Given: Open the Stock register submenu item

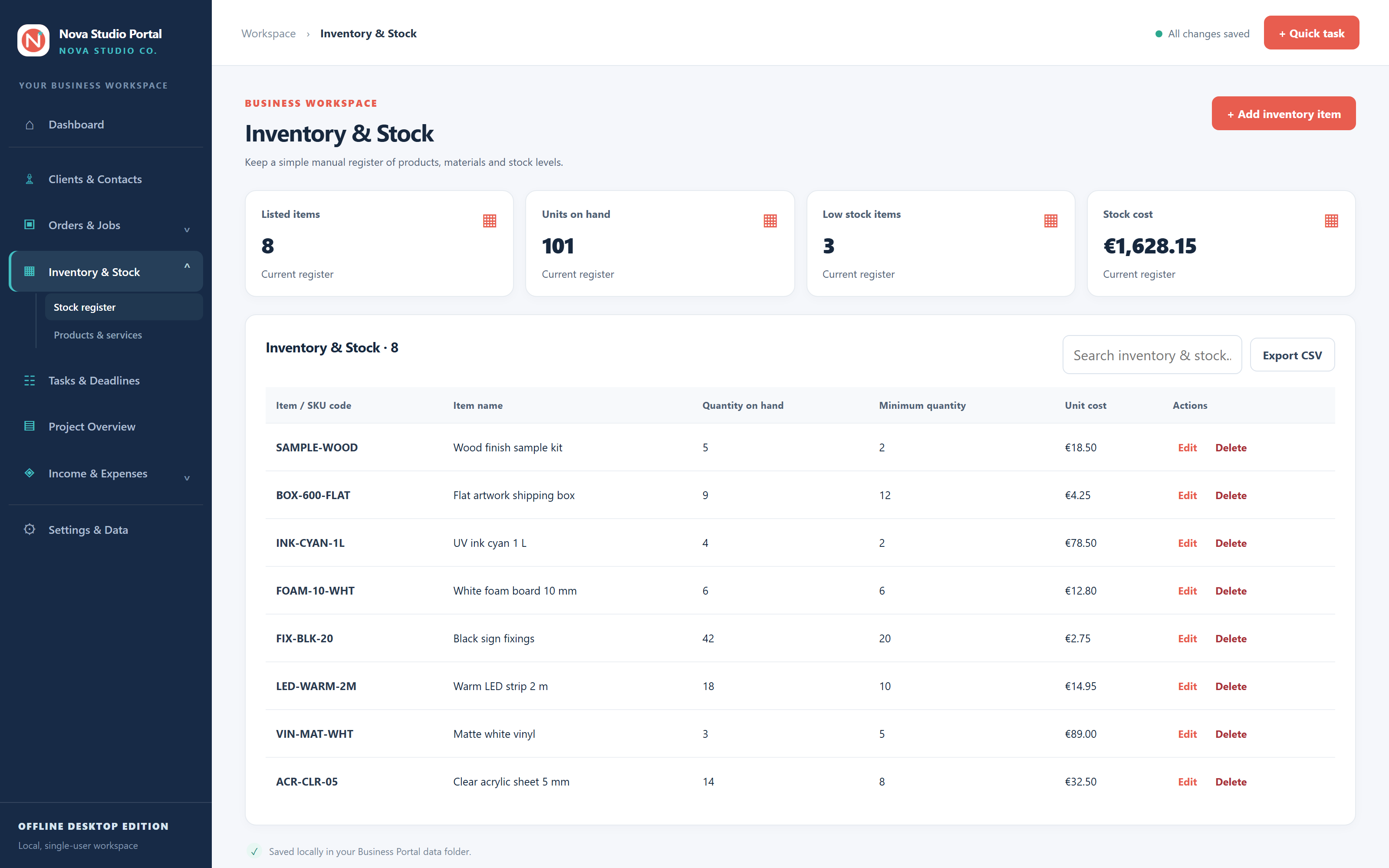Looking at the screenshot, I should (x=124, y=307).
